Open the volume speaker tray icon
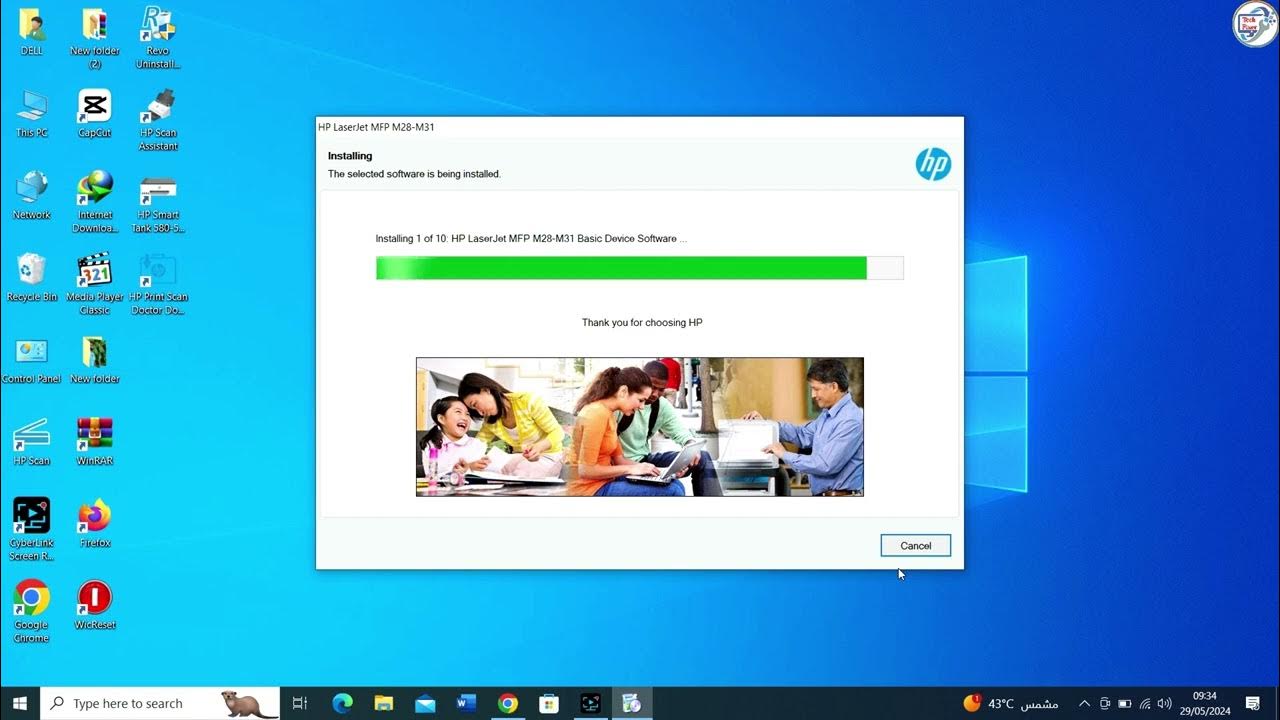 [x=1165, y=703]
